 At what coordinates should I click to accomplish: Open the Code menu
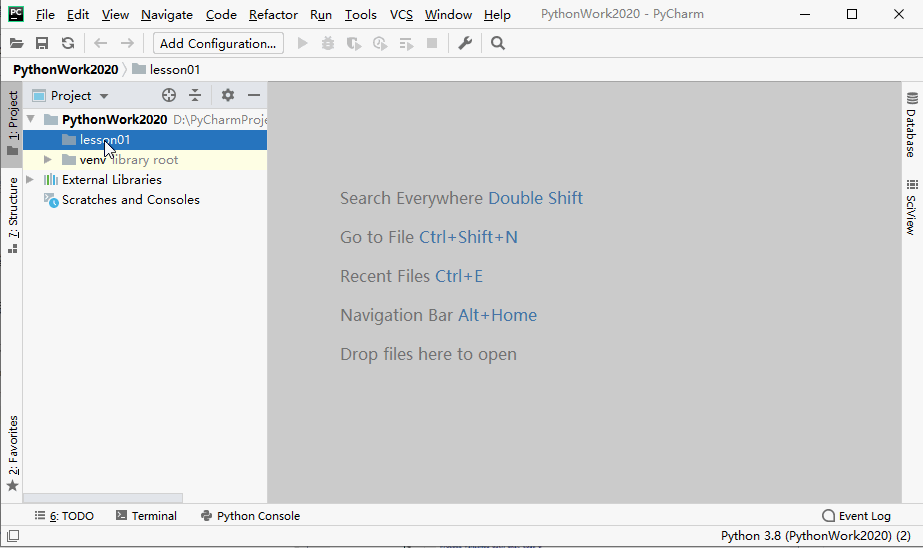pyautogui.click(x=221, y=15)
